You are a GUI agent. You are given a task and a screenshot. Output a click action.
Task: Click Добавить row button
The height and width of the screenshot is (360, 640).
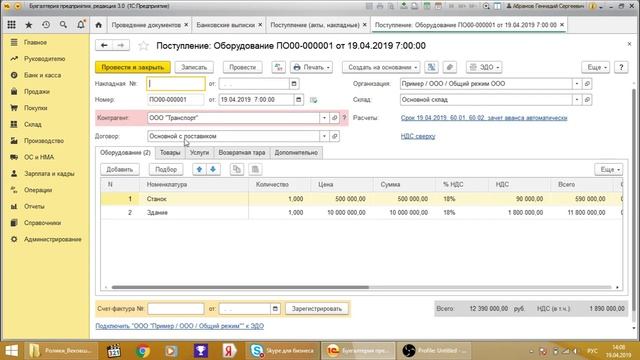click(x=120, y=169)
